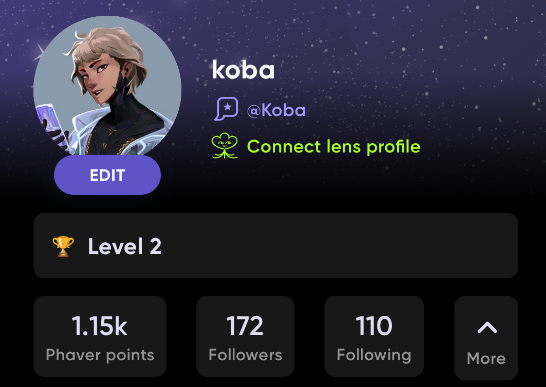Open the koba profile avatar picture

[107, 87]
